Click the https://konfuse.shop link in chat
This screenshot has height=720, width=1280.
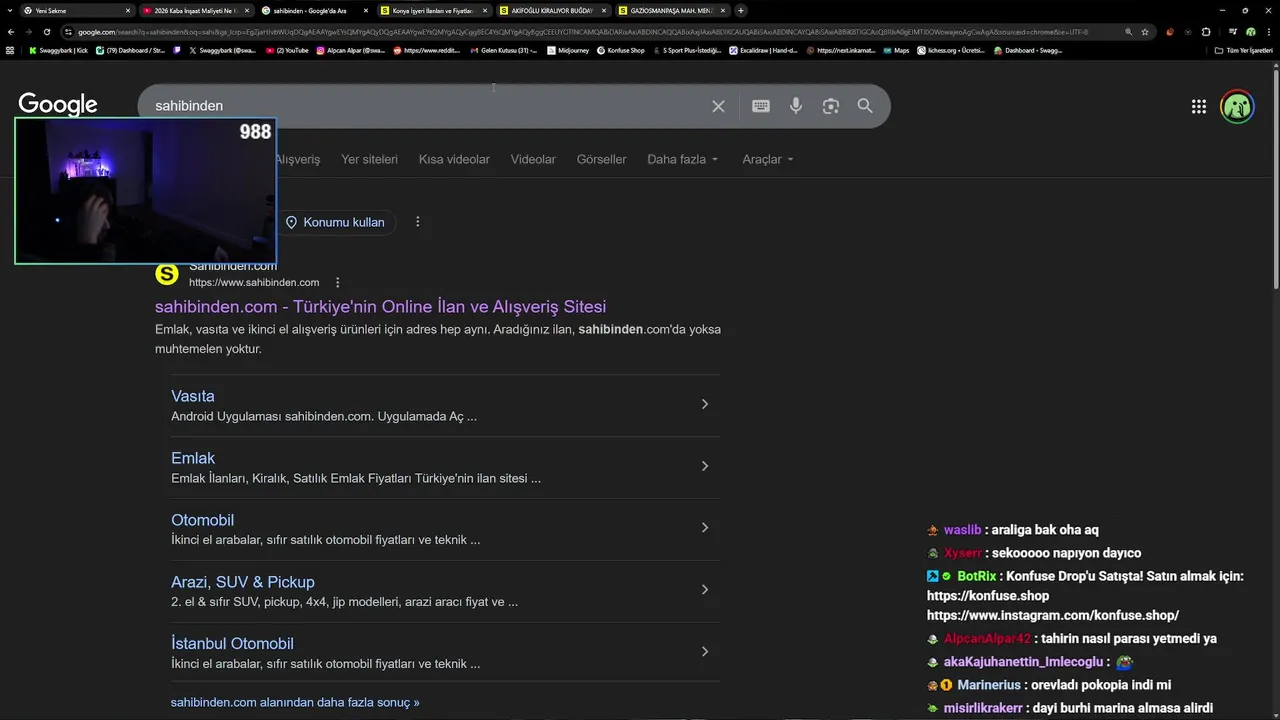coord(988,596)
